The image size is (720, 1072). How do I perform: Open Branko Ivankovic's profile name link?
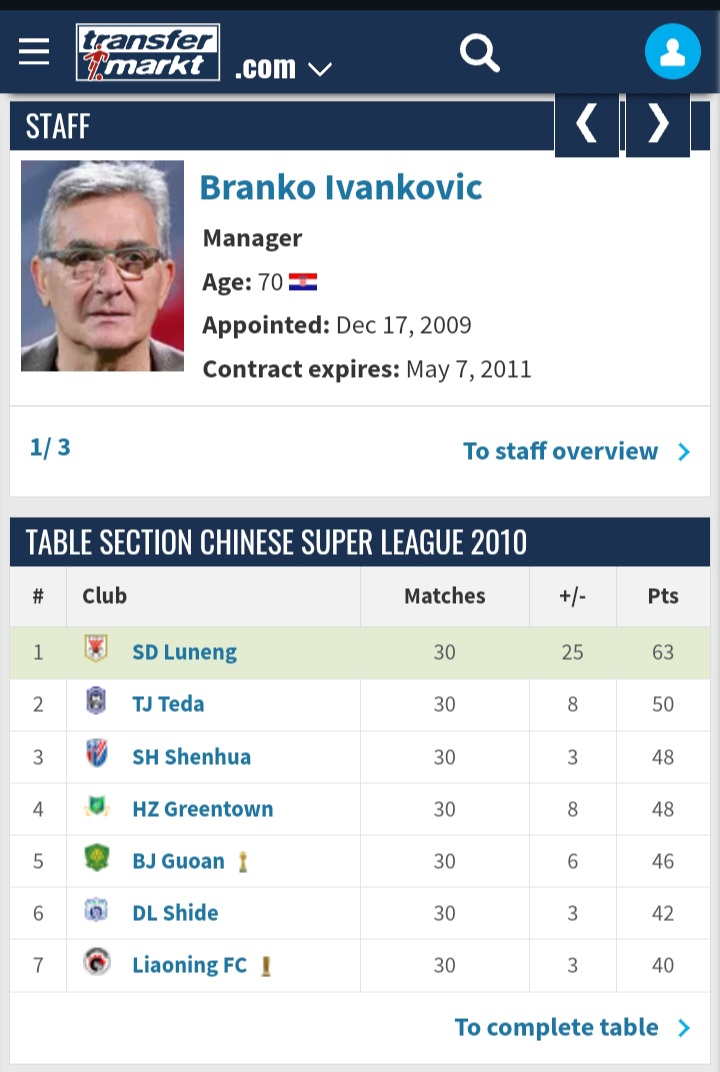tap(341, 187)
